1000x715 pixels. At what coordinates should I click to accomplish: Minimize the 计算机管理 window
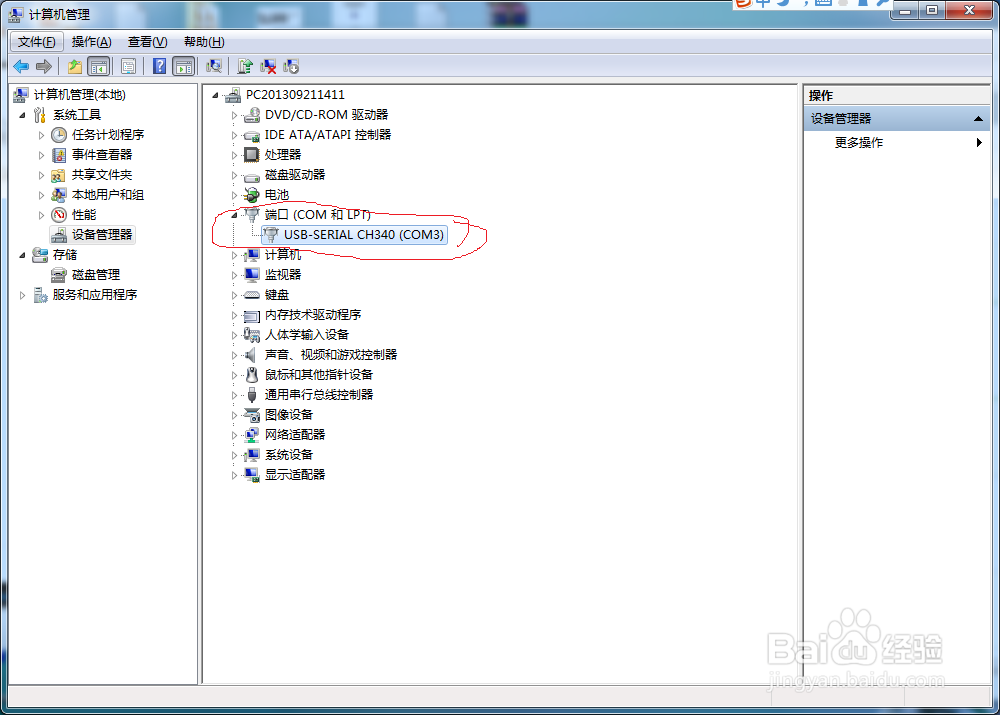tap(904, 10)
